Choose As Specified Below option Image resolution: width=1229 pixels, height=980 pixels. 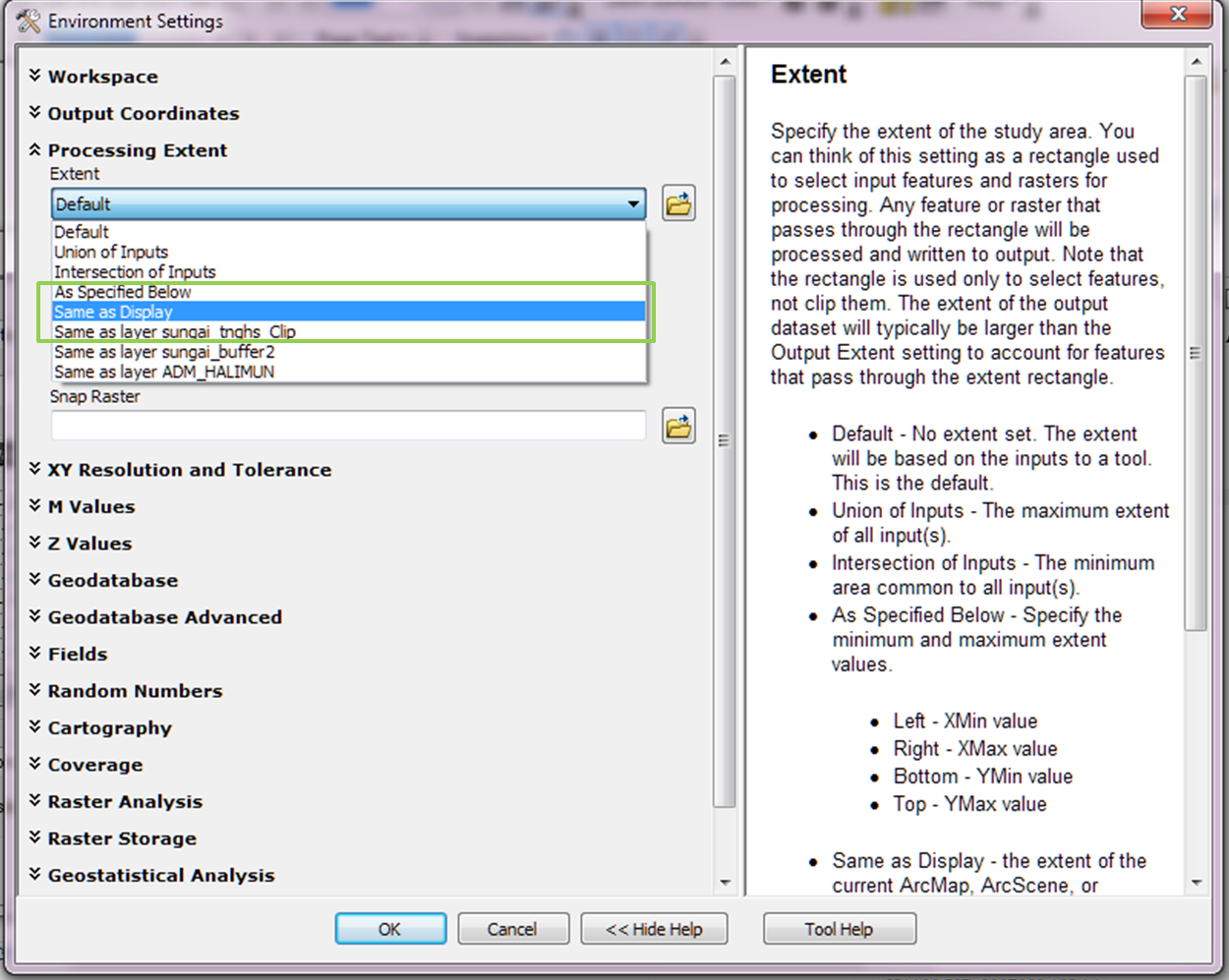coord(122,291)
